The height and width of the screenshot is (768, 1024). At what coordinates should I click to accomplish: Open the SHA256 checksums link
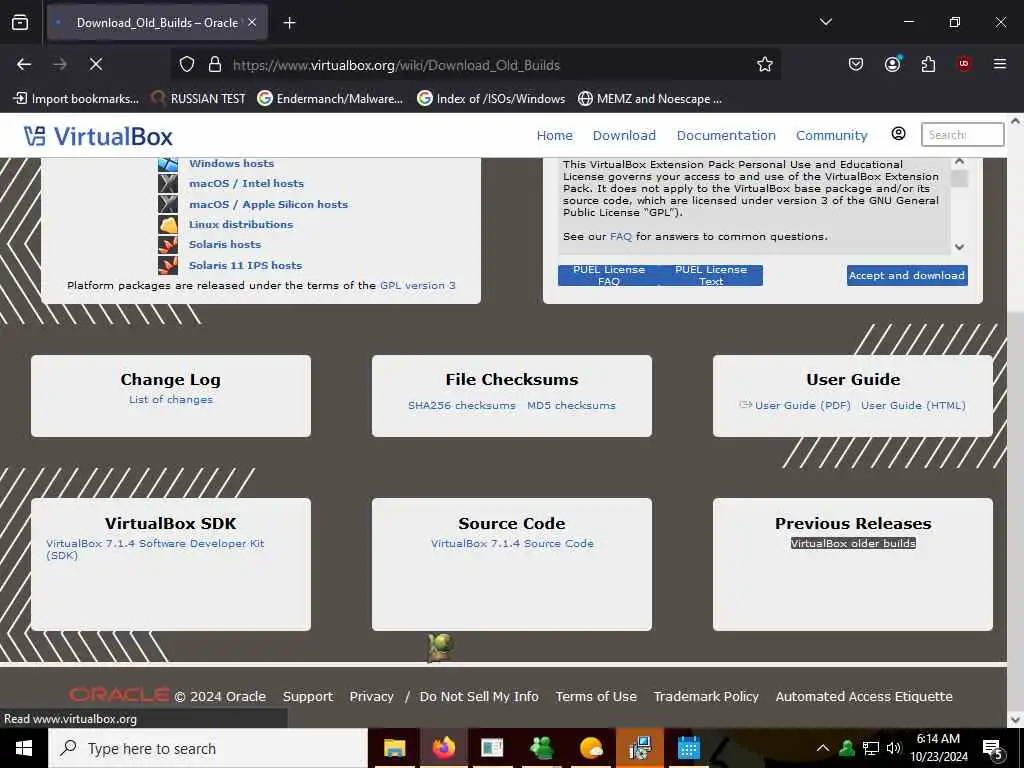(x=462, y=406)
